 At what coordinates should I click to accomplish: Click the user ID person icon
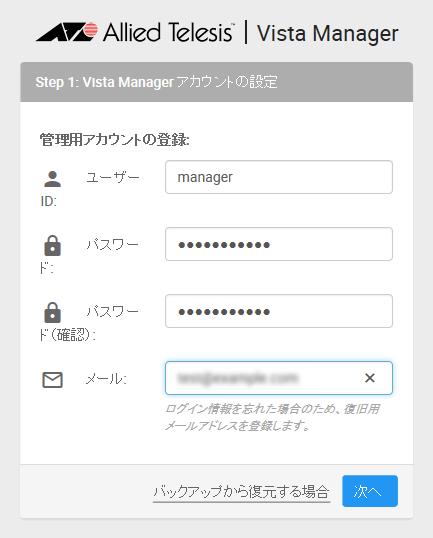[x=52, y=179]
